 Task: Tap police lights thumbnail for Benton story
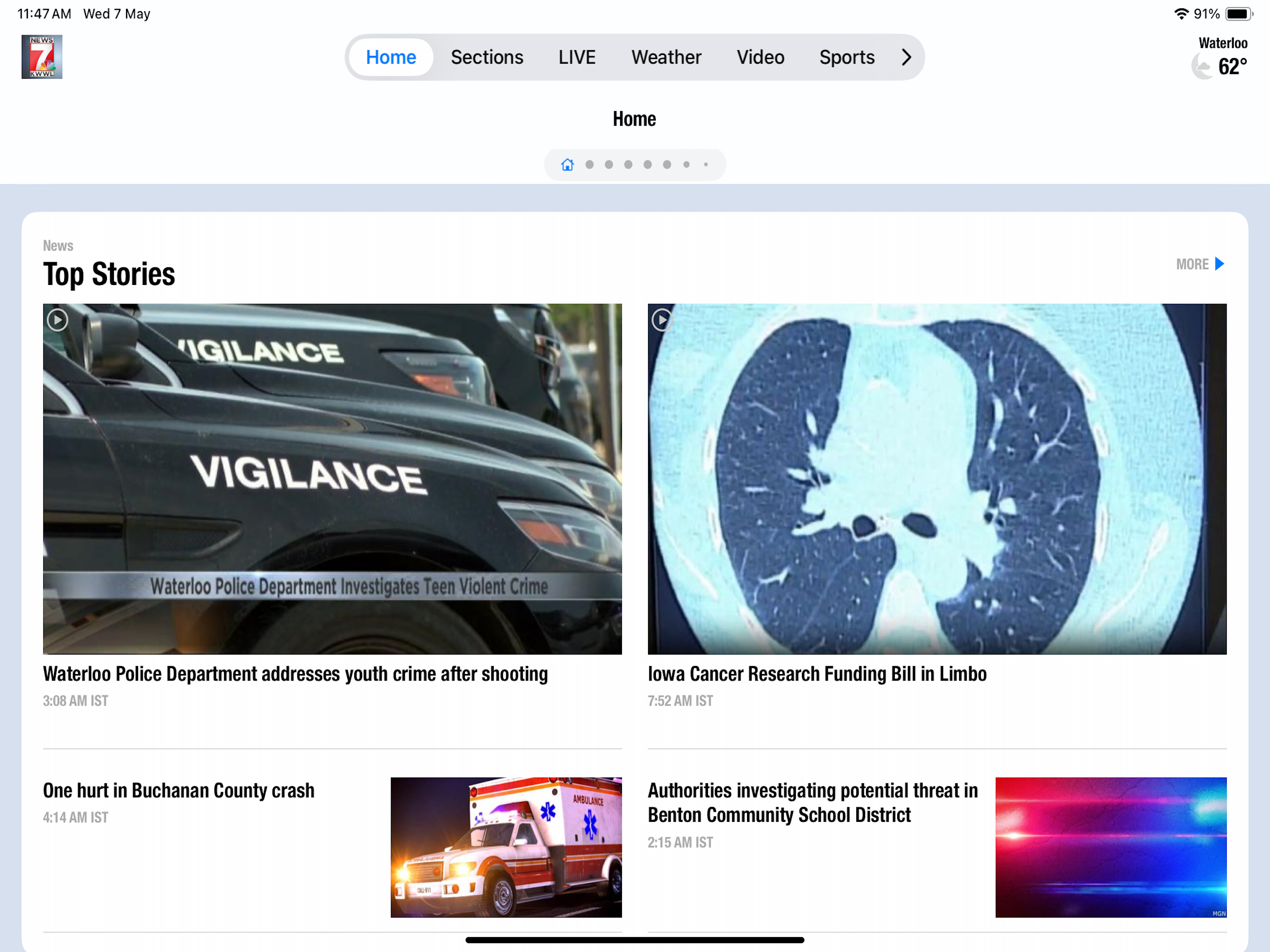coord(1111,847)
